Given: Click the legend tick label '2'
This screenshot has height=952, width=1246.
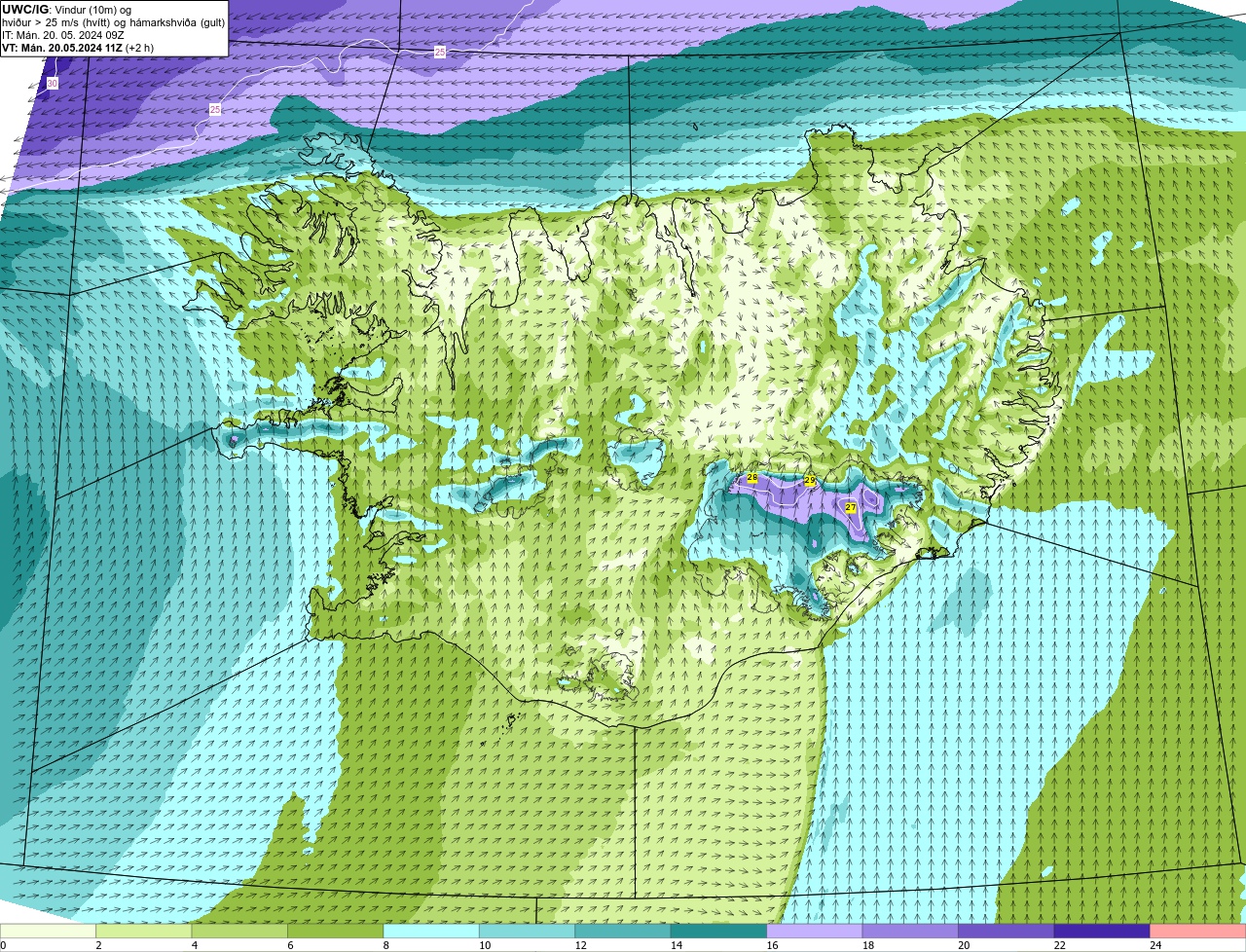Looking at the screenshot, I should click(98, 945).
